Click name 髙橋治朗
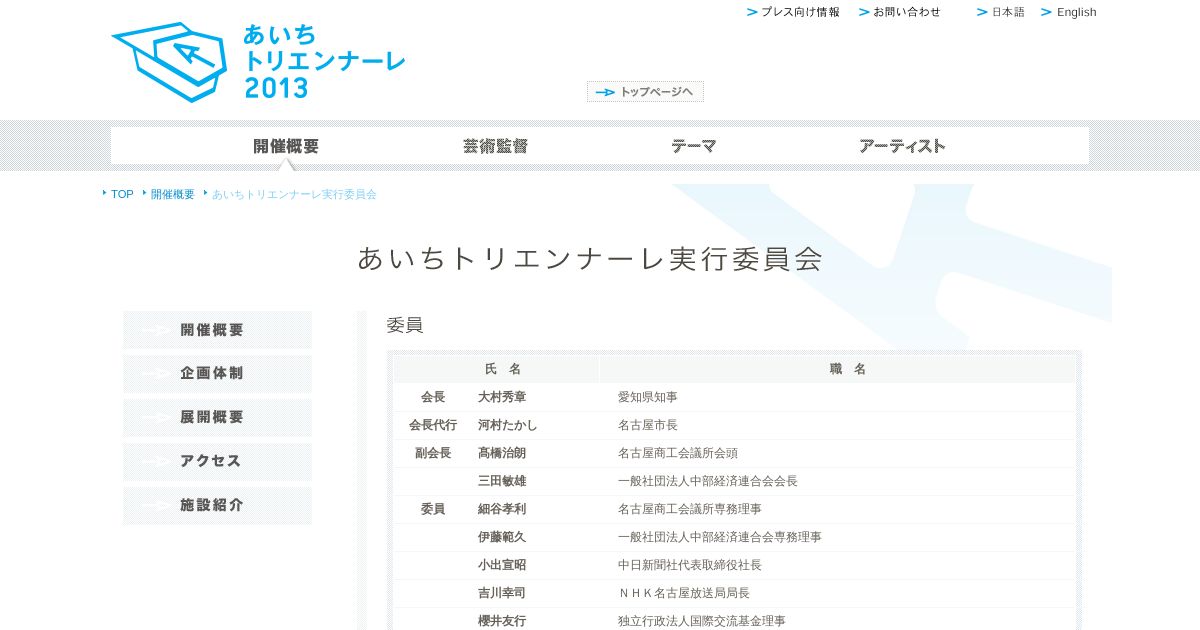Viewport: 1200px width, 630px height. (502, 453)
